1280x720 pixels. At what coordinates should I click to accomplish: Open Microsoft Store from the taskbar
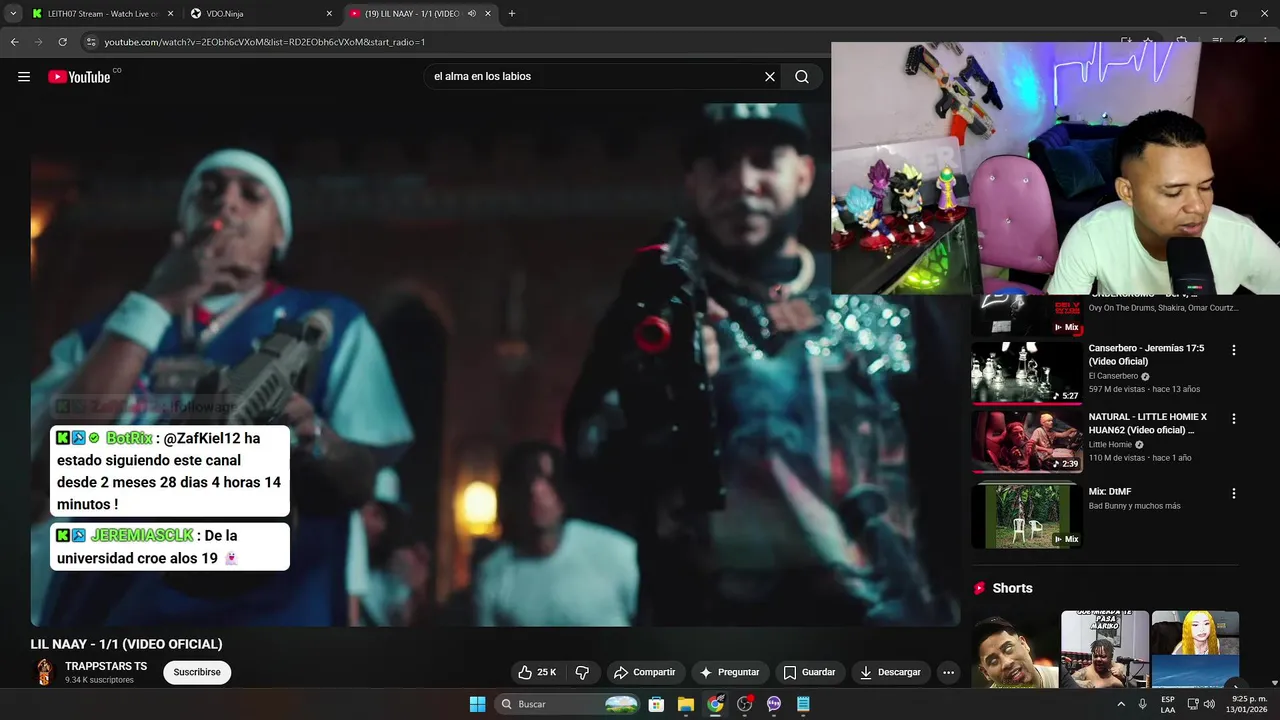[657, 704]
